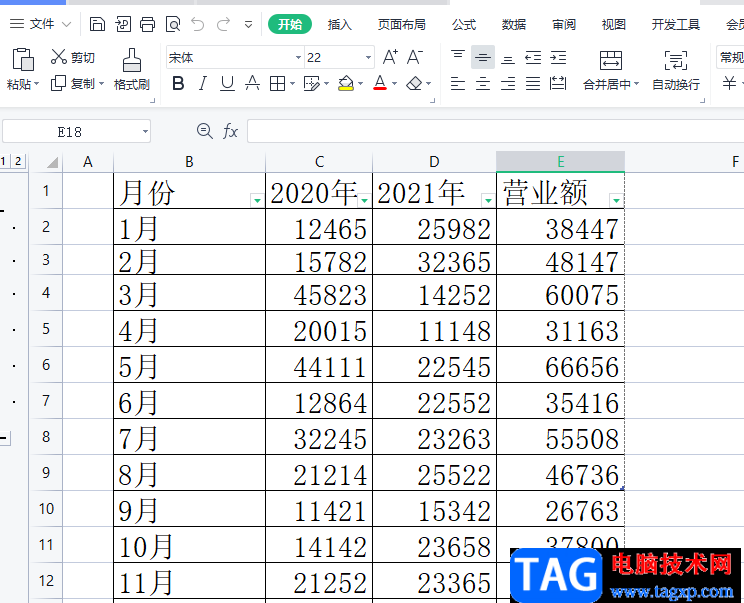The height and width of the screenshot is (603, 744).
Task: Open the 2021年 filter dropdown
Action: pyautogui.click(x=488, y=201)
